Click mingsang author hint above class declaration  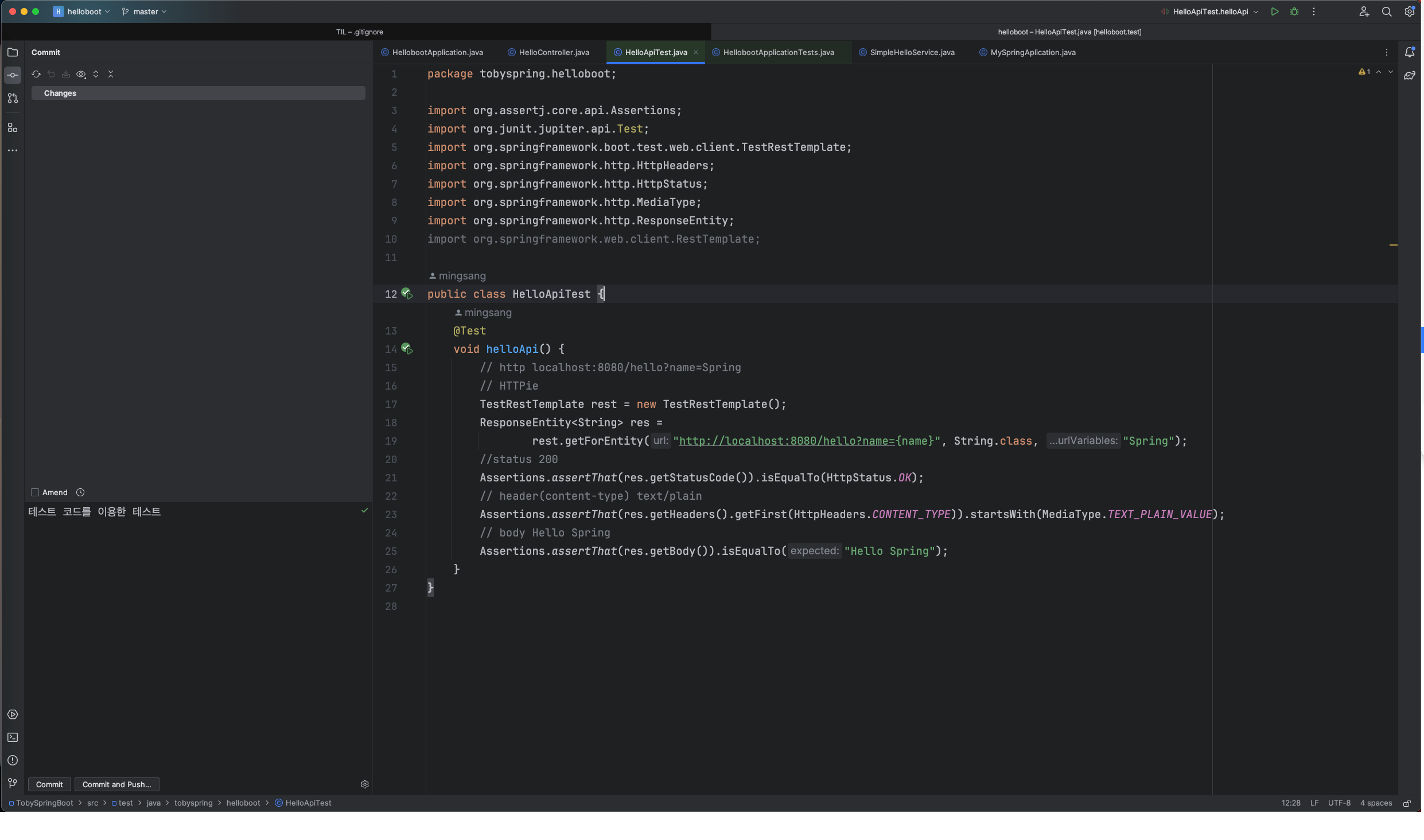click(x=457, y=276)
